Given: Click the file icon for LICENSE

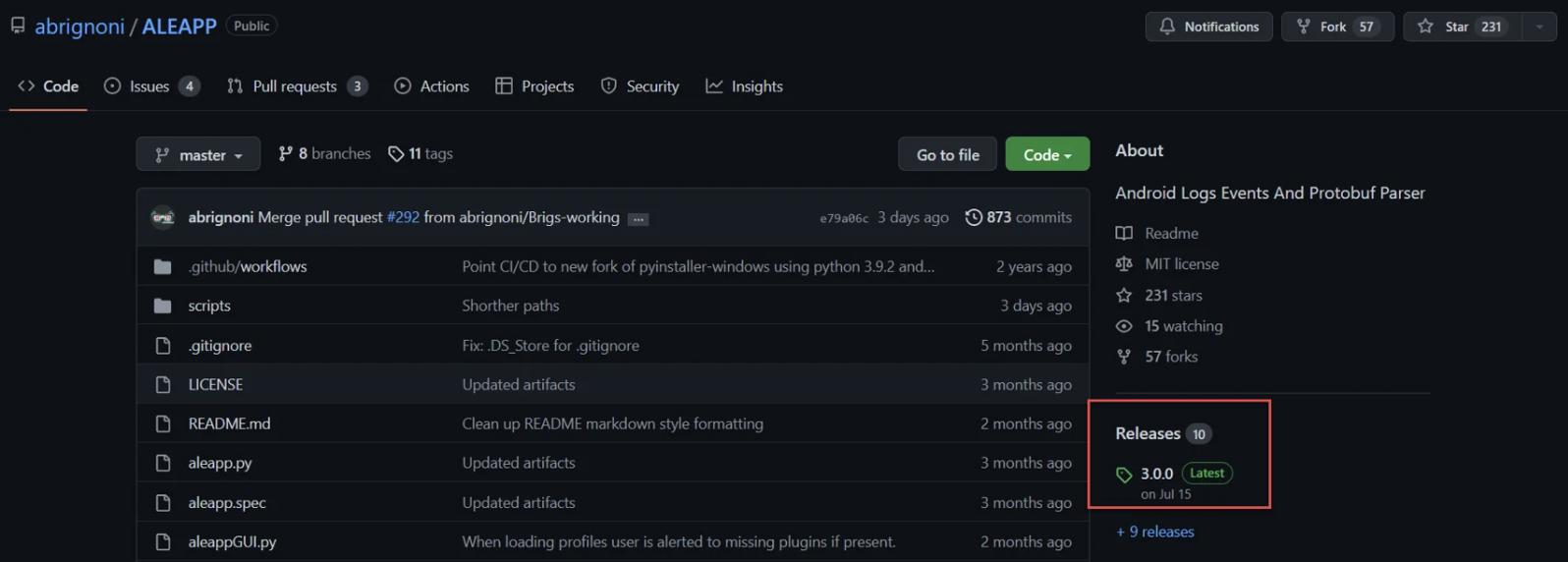Looking at the screenshot, I should coord(163,385).
